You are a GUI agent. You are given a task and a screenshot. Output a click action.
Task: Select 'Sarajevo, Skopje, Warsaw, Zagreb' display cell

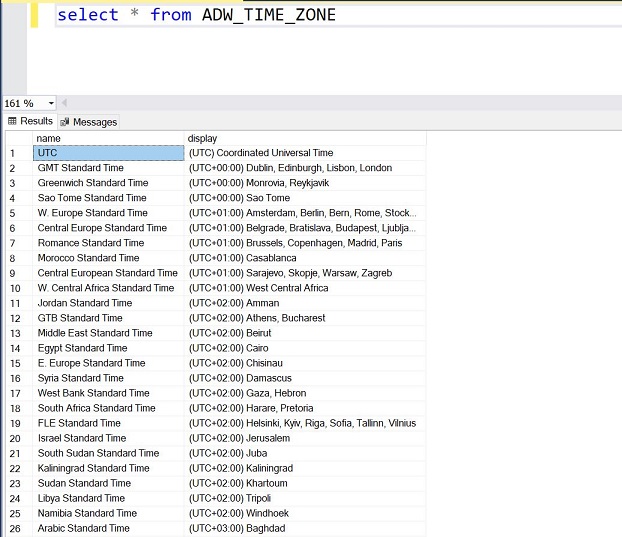point(305,273)
